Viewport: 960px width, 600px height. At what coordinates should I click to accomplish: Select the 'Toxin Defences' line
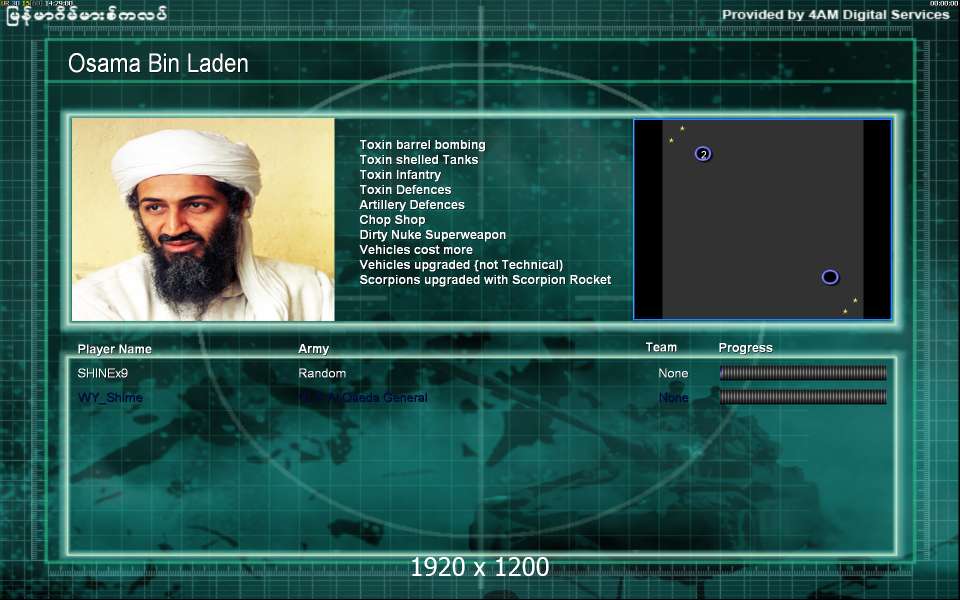point(405,190)
